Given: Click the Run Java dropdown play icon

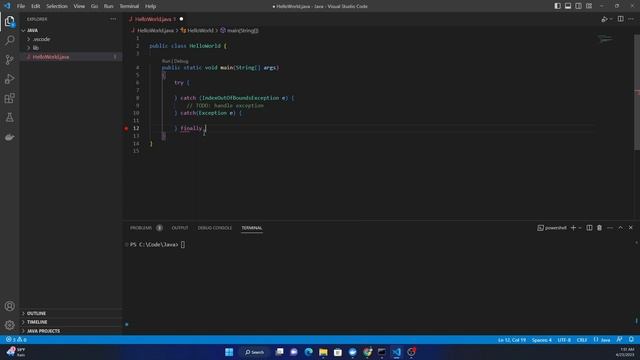Looking at the screenshot, I should [x=604, y=19].
